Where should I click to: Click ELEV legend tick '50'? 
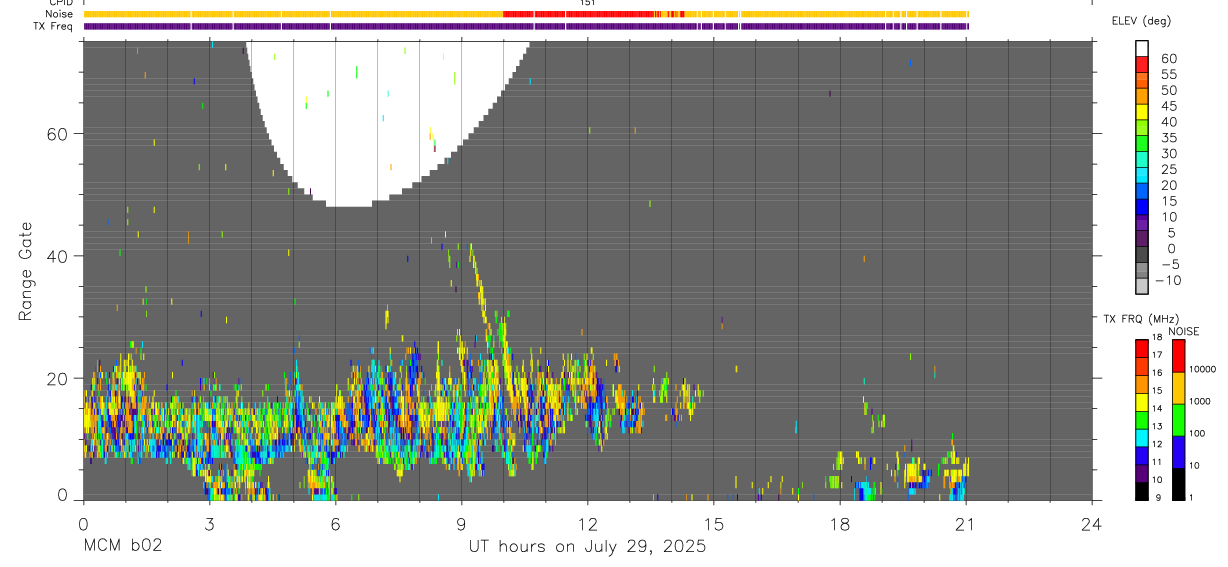[1168, 90]
